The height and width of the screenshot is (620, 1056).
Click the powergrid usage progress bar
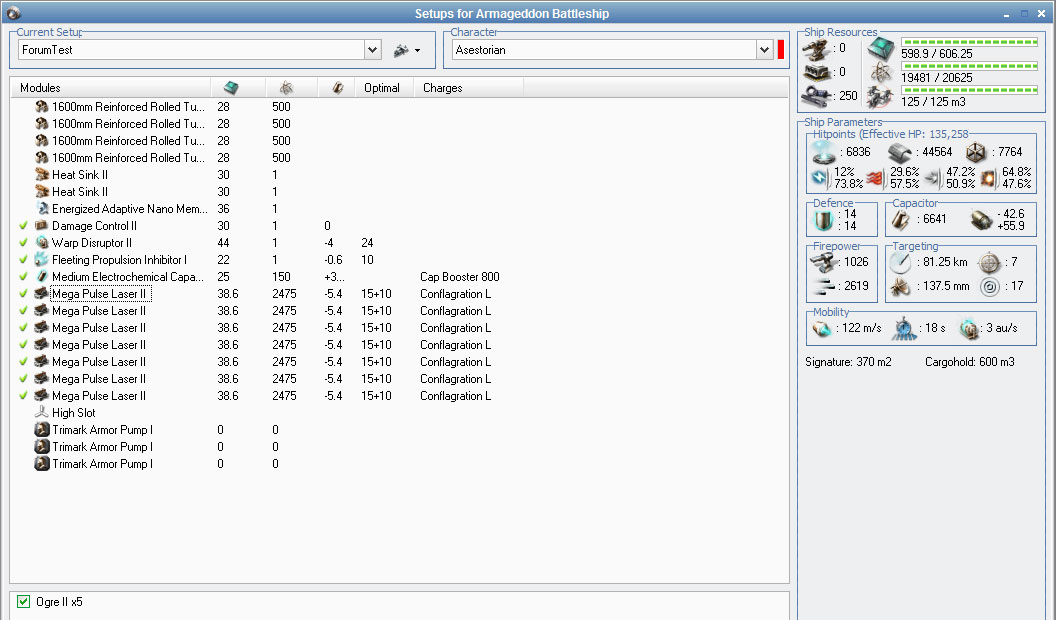(970, 66)
